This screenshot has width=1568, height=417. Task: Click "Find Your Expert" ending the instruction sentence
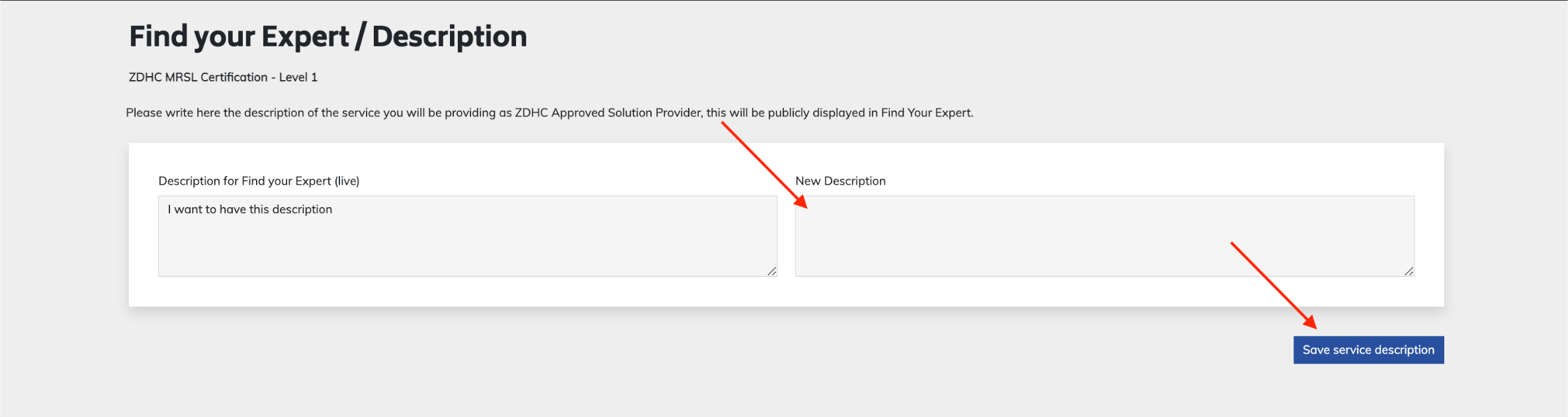(926, 113)
